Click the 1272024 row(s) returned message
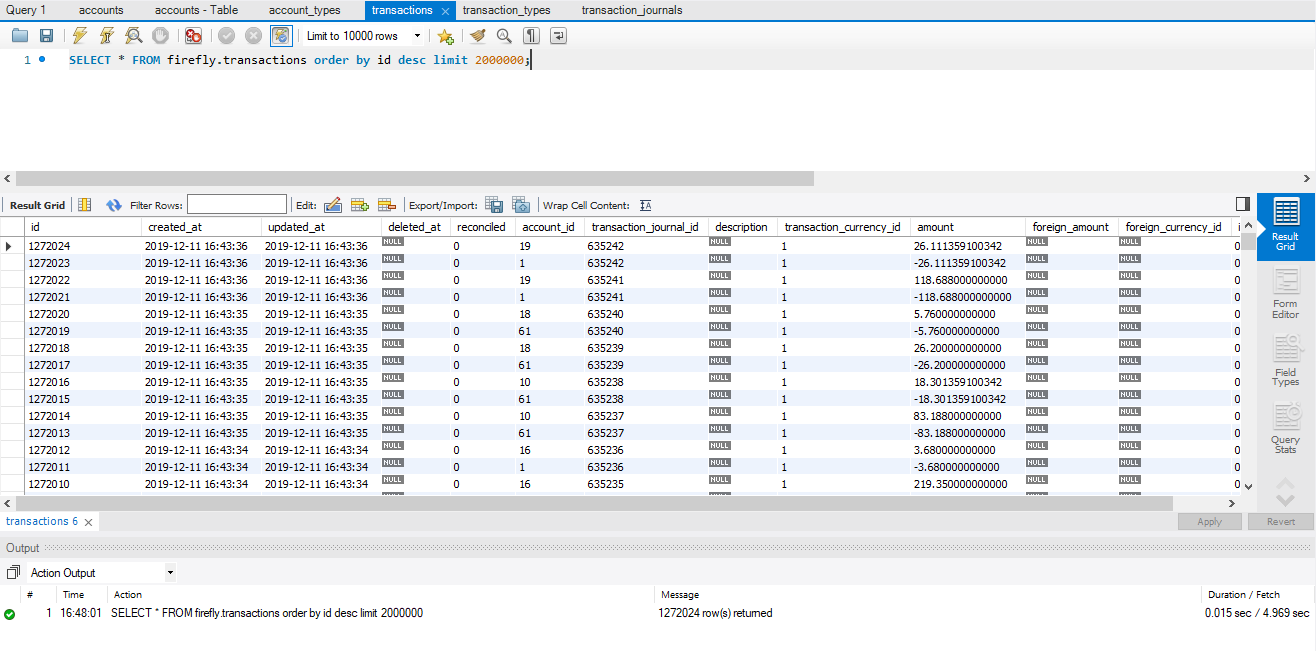This screenshot has height=651, width=1316. (715, 613)
